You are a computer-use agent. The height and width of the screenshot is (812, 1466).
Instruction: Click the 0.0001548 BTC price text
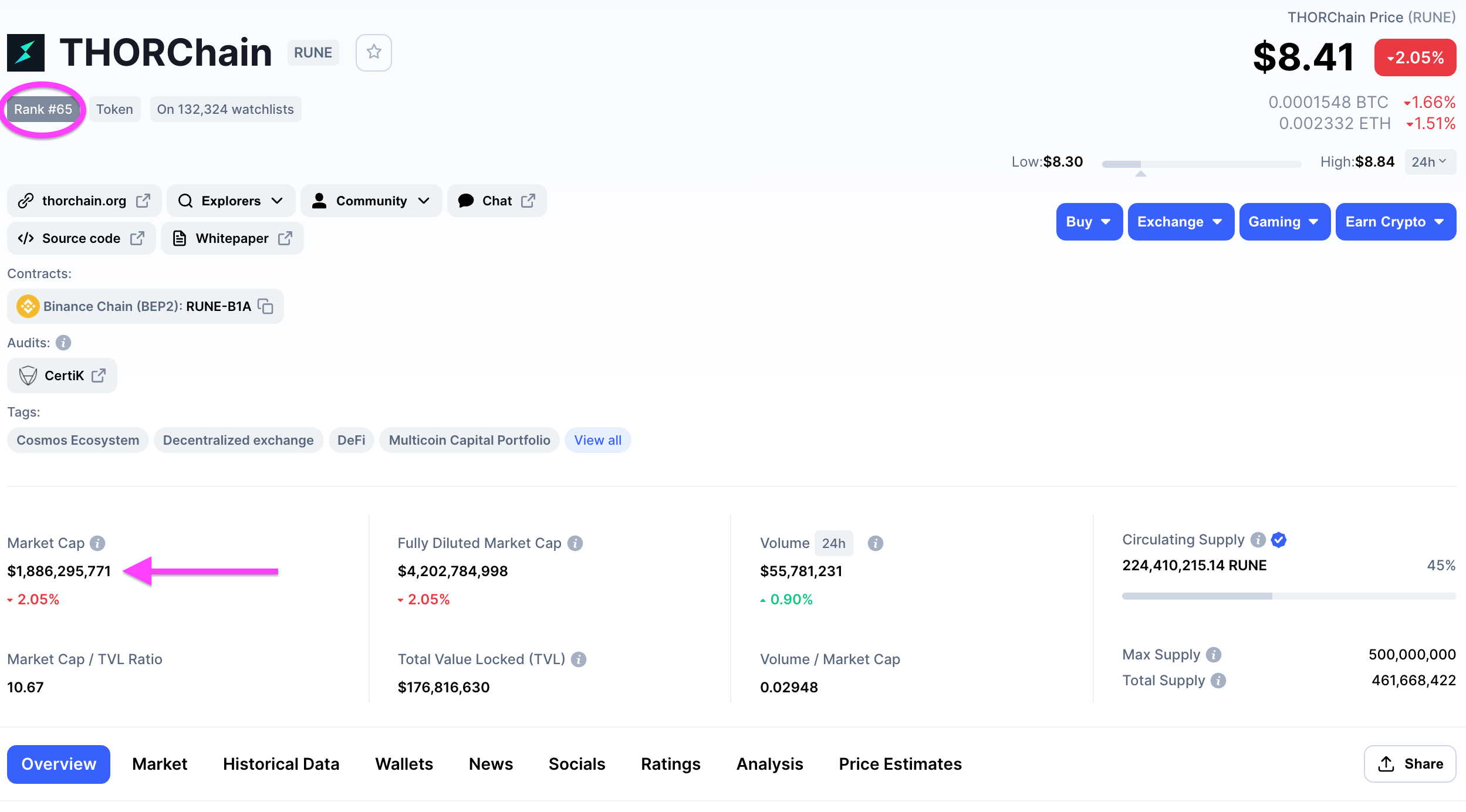point(1328,103)
